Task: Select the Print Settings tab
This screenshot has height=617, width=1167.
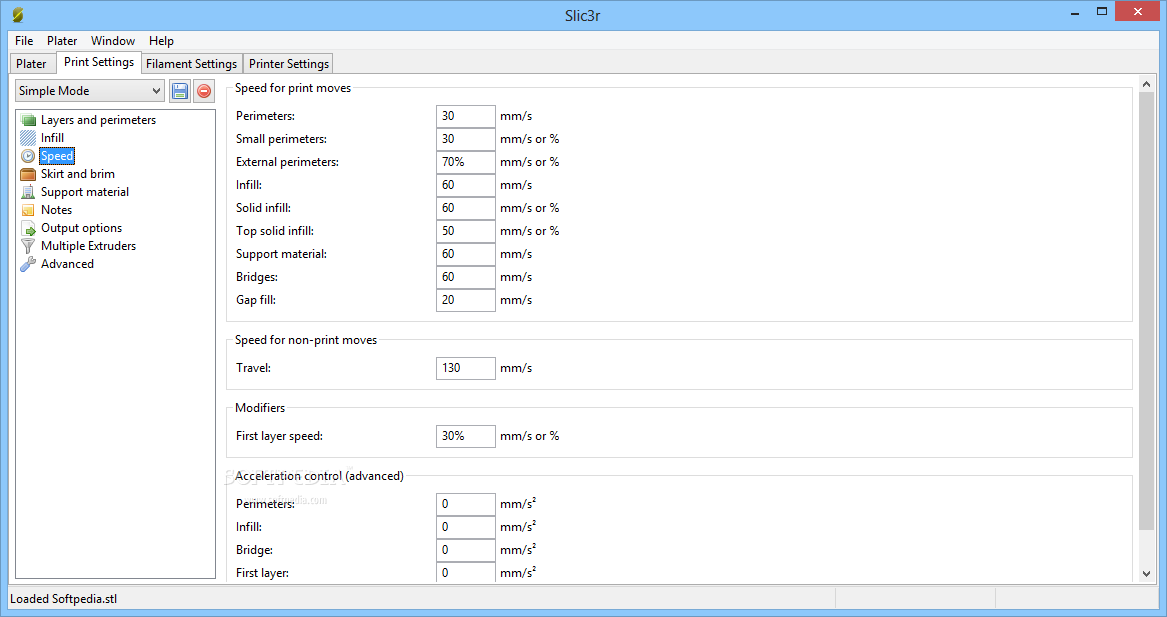Action: [x=99, y=63]
